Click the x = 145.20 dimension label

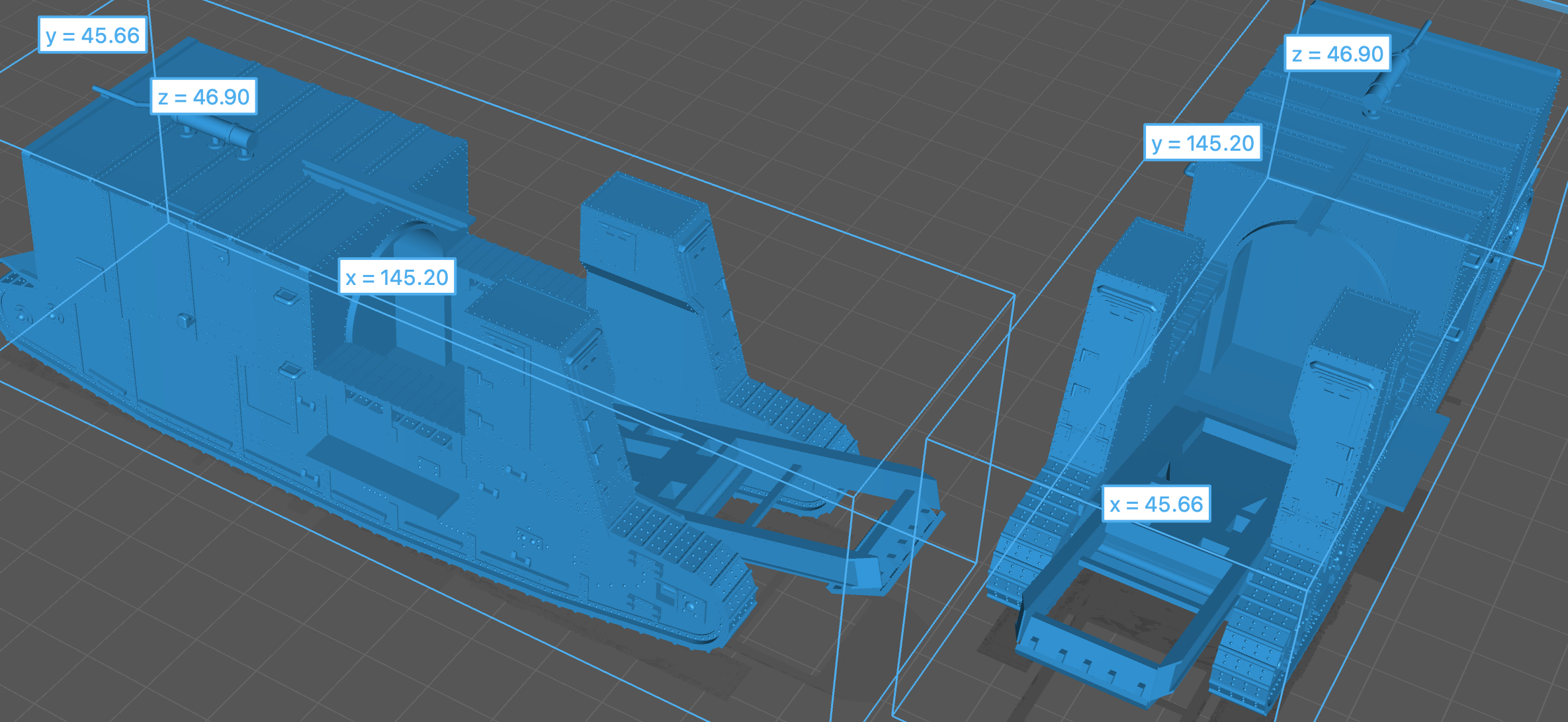[397, 277]
